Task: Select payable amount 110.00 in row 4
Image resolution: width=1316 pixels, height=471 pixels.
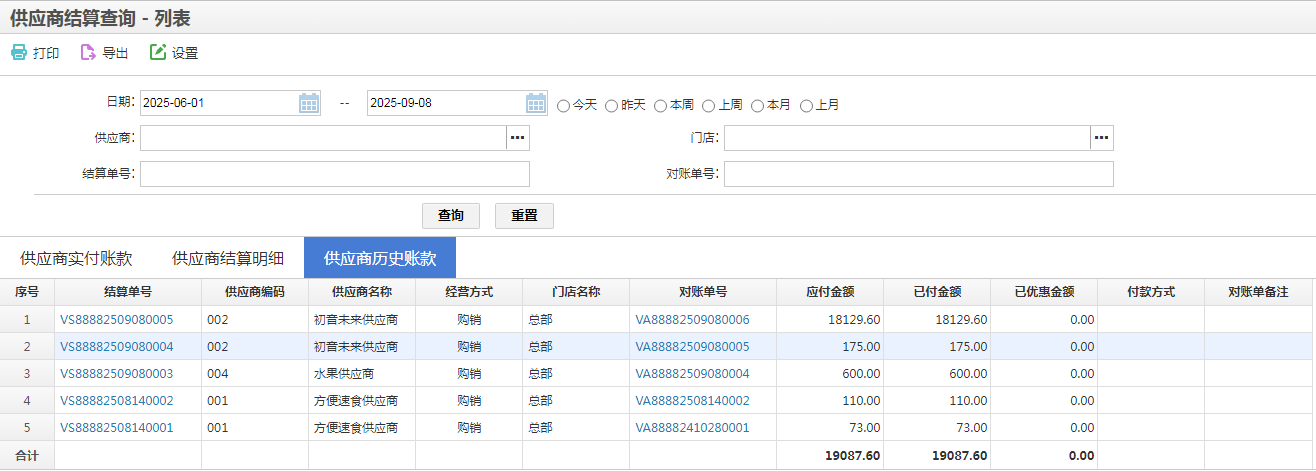Action: (830, 400)
